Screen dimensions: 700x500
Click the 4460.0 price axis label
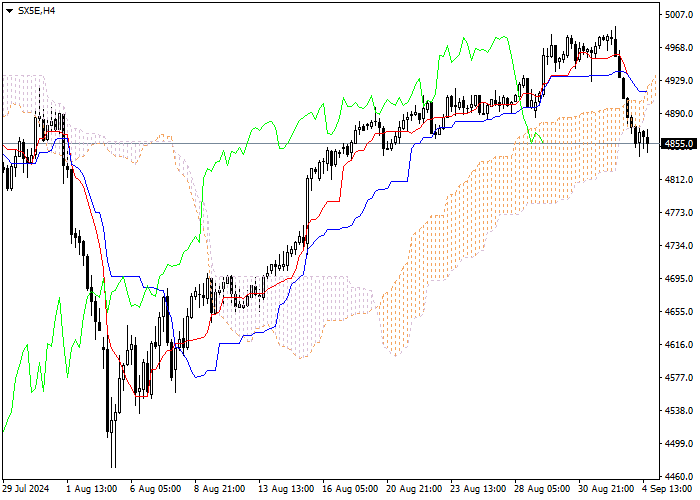[679, 477]
